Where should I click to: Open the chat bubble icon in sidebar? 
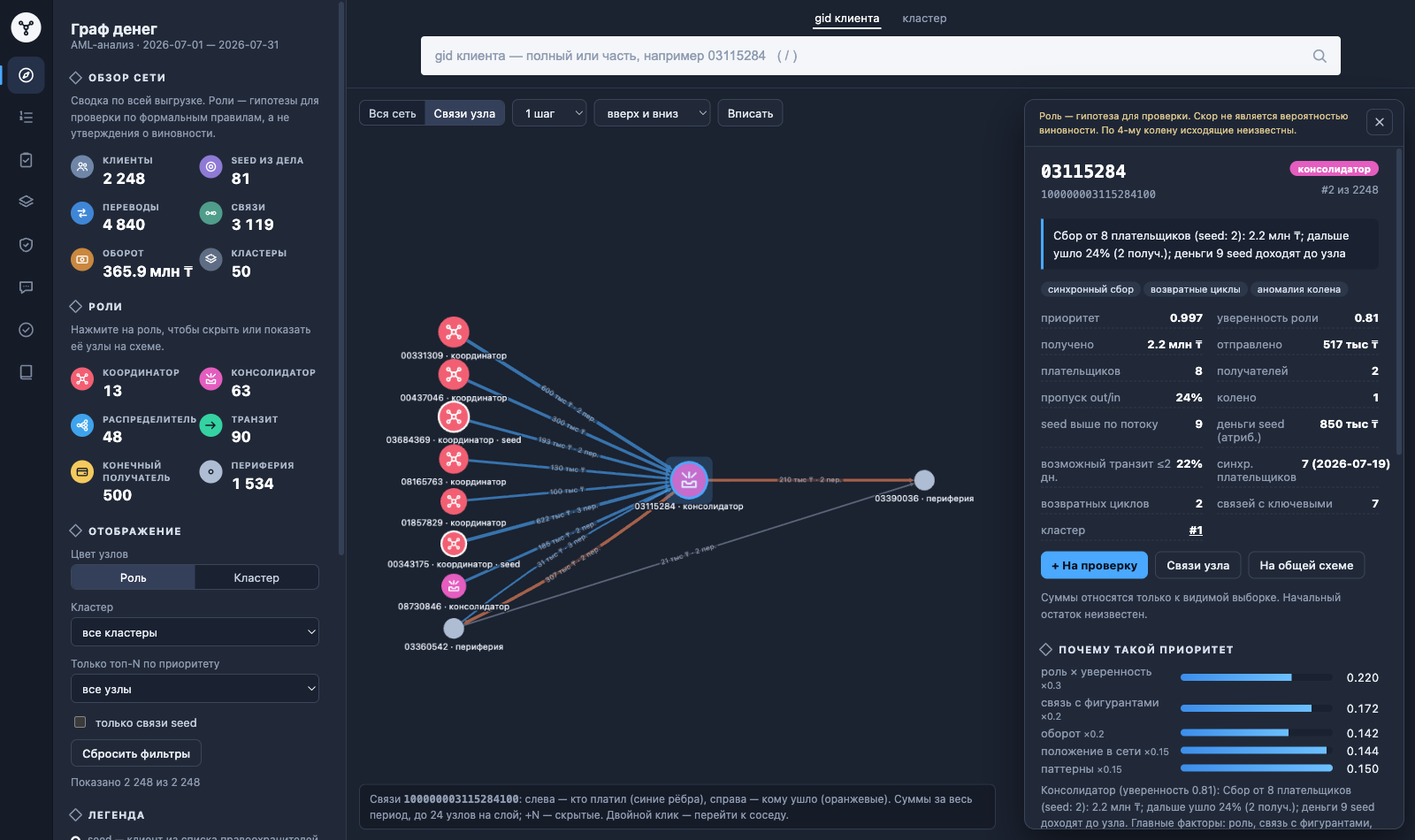pyautogui.click(x=27, y=287)
